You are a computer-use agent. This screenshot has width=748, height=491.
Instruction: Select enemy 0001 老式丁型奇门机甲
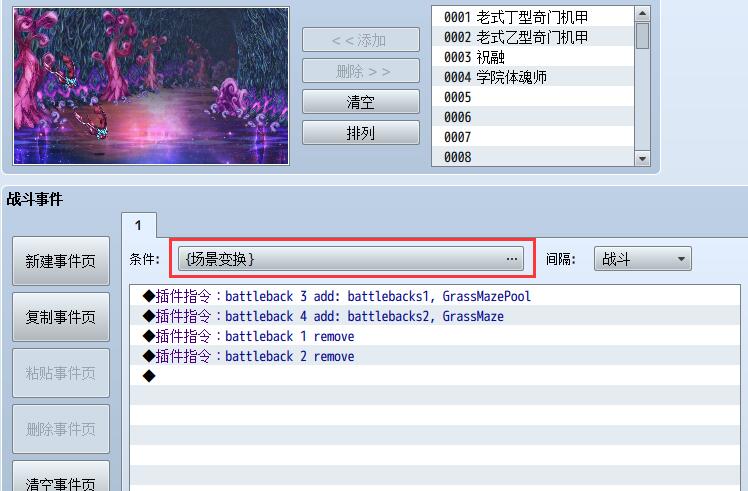(x=533, y=17)
